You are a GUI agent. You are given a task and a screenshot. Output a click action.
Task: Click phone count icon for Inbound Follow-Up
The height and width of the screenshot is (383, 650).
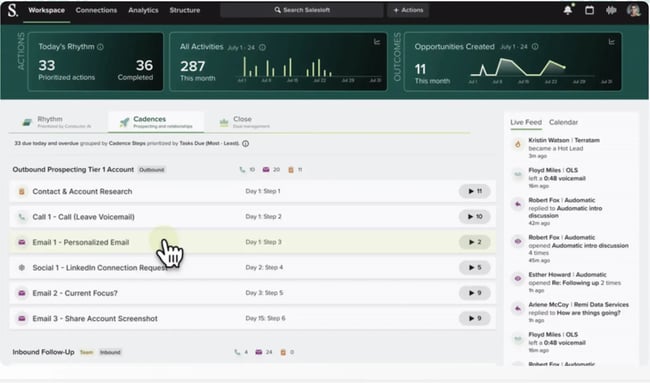(237, 352)
